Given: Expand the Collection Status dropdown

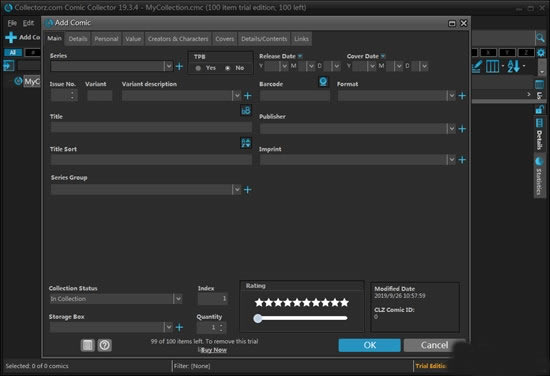Looking at the screenshot, I should [x=178, y=299].
